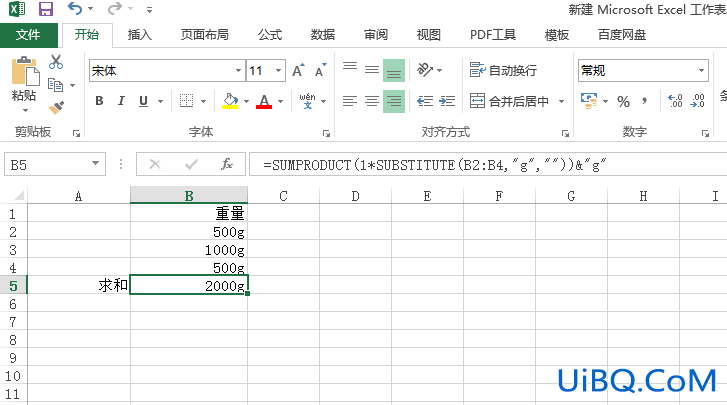
Task: Click 合并后居中 merge and center button
Action: point(509,101)
